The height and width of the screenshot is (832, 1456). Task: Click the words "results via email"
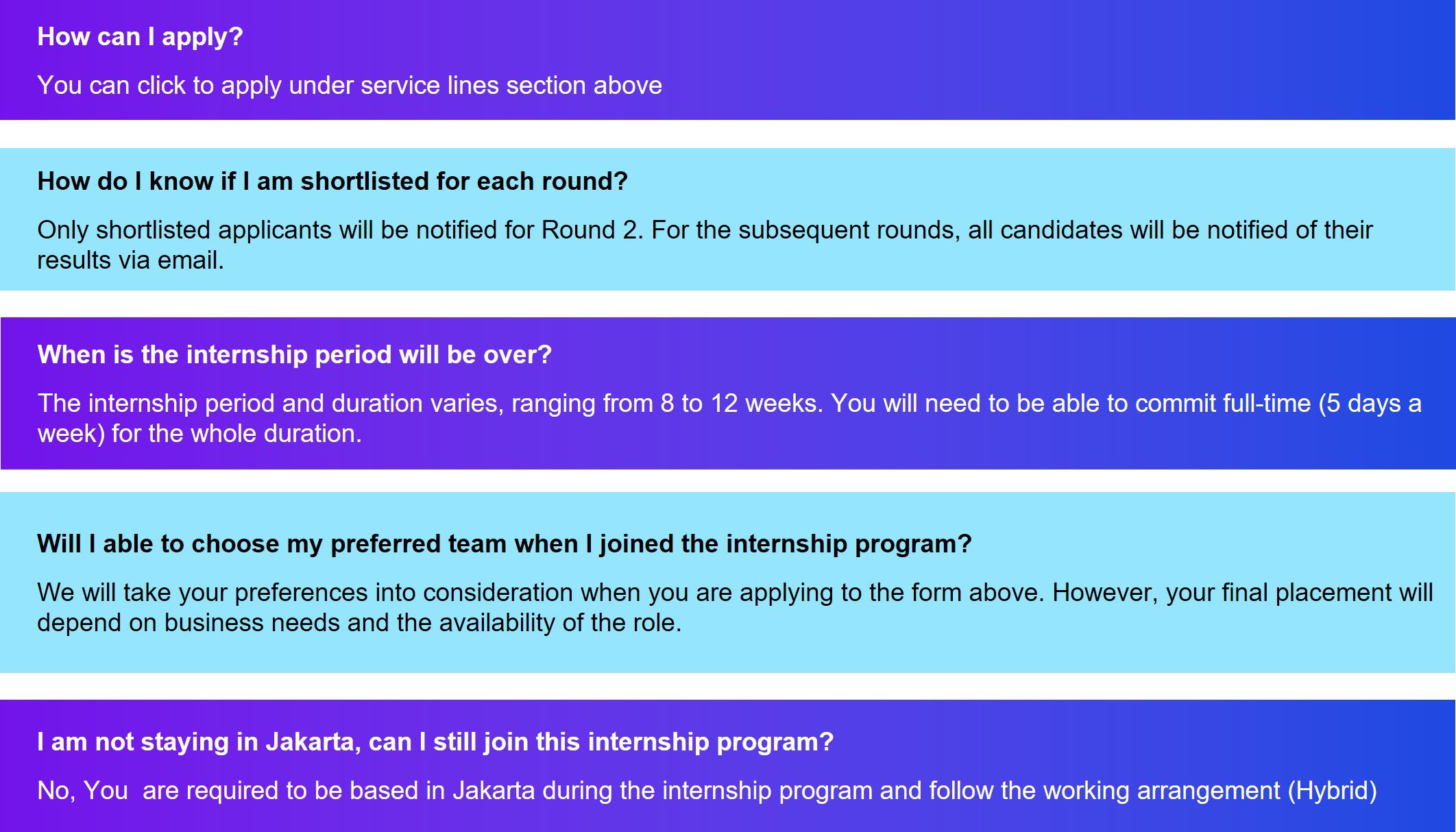click(x=130, y=260)
